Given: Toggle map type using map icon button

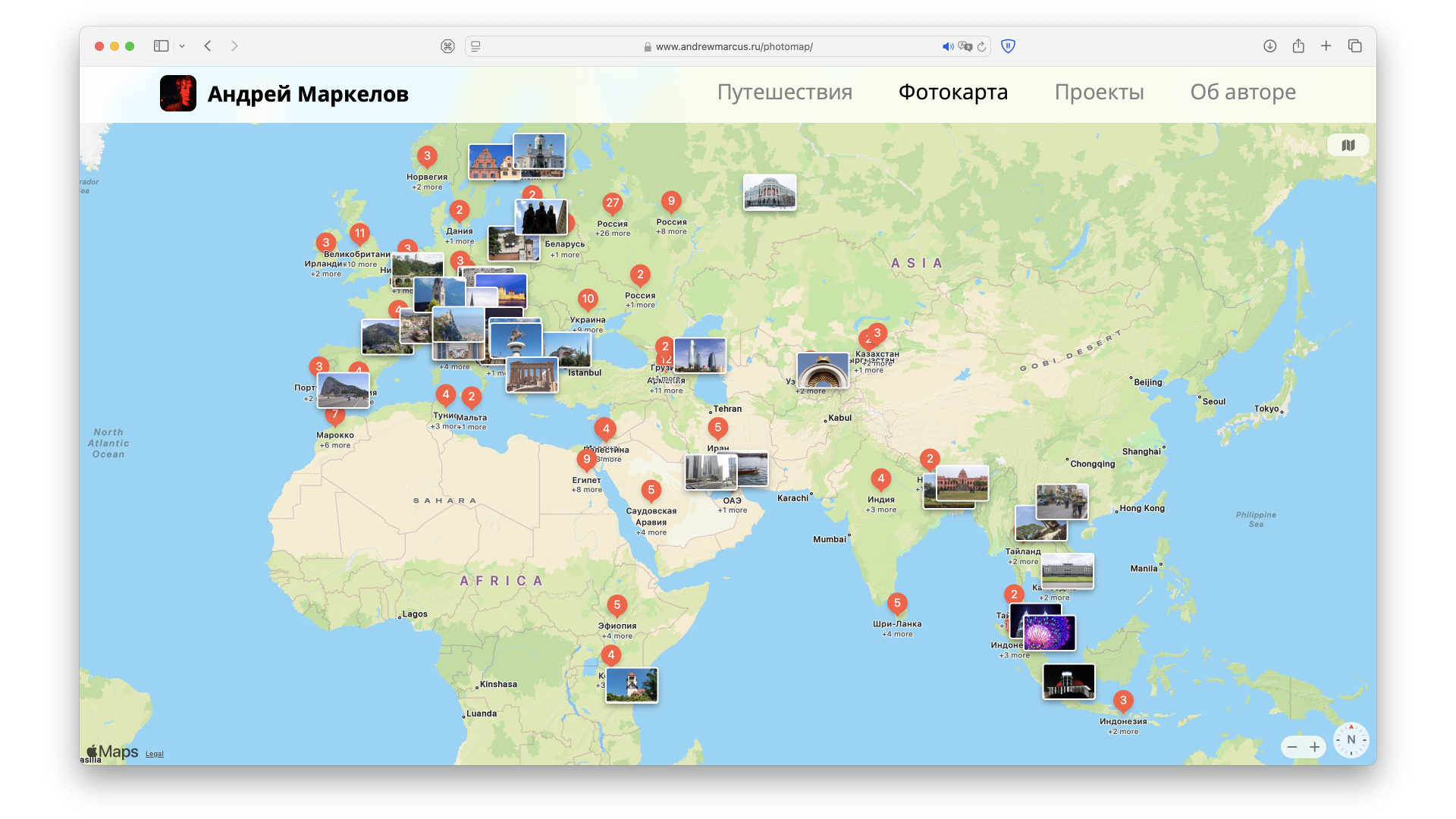Looking at the screenshot, I should [1348, 146].
